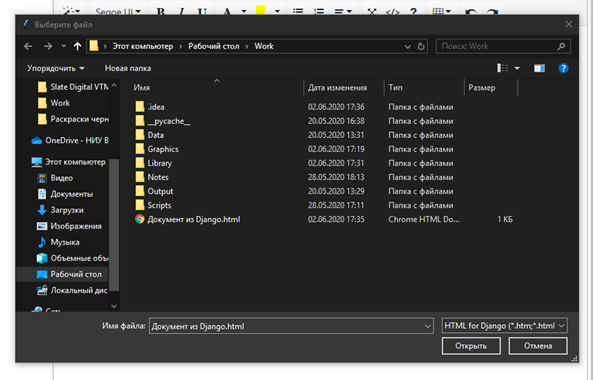Image resolution: width=593 pixels, height=380 pixels.
Task: Open recent locations chevron beside navigation arrows
Action: click(64, 46)
